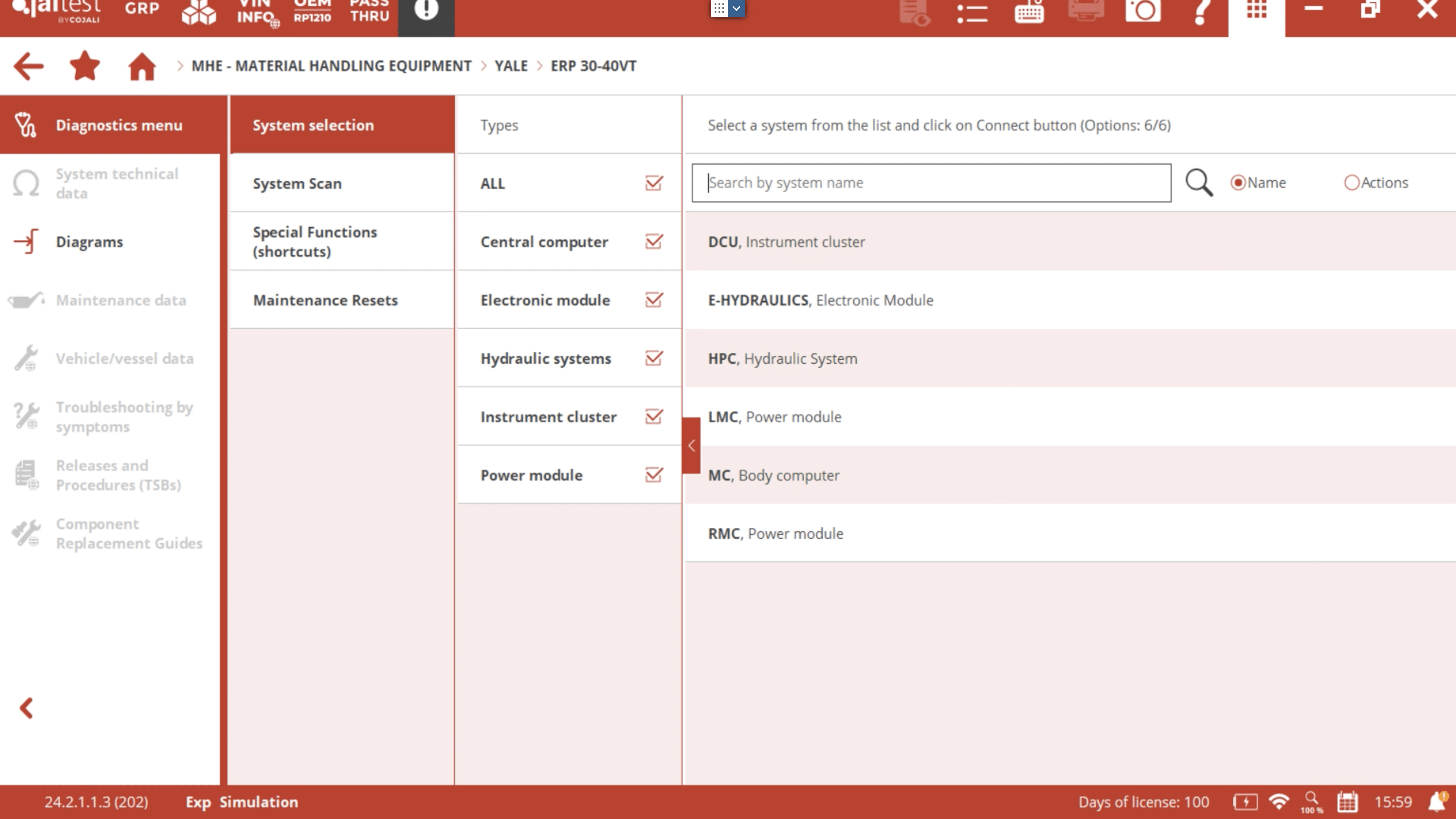The height and width of the screenshot is (819, 1456).
Task: Collapse the diagnostics menu sidebar chevron
Action: point(27,708)
